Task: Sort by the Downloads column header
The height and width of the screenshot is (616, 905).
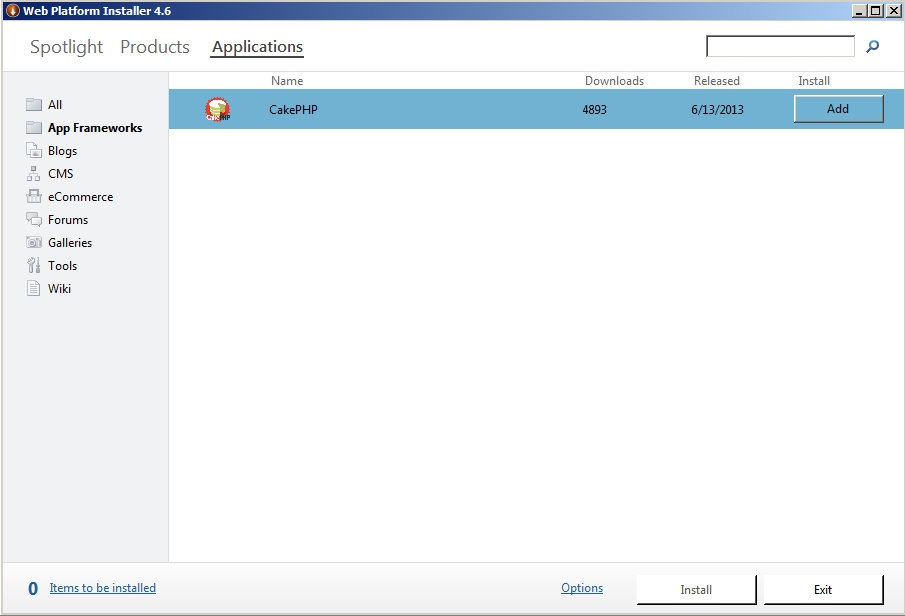Action: 615,81
